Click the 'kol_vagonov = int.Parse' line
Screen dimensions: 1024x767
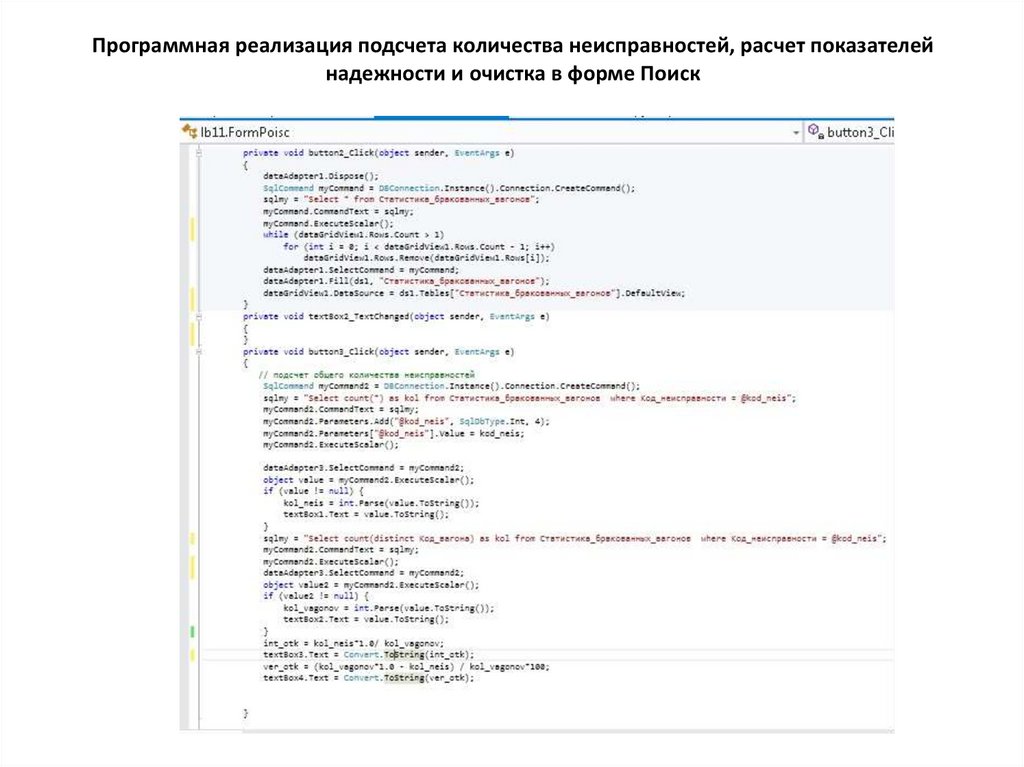tap(389, 608)
